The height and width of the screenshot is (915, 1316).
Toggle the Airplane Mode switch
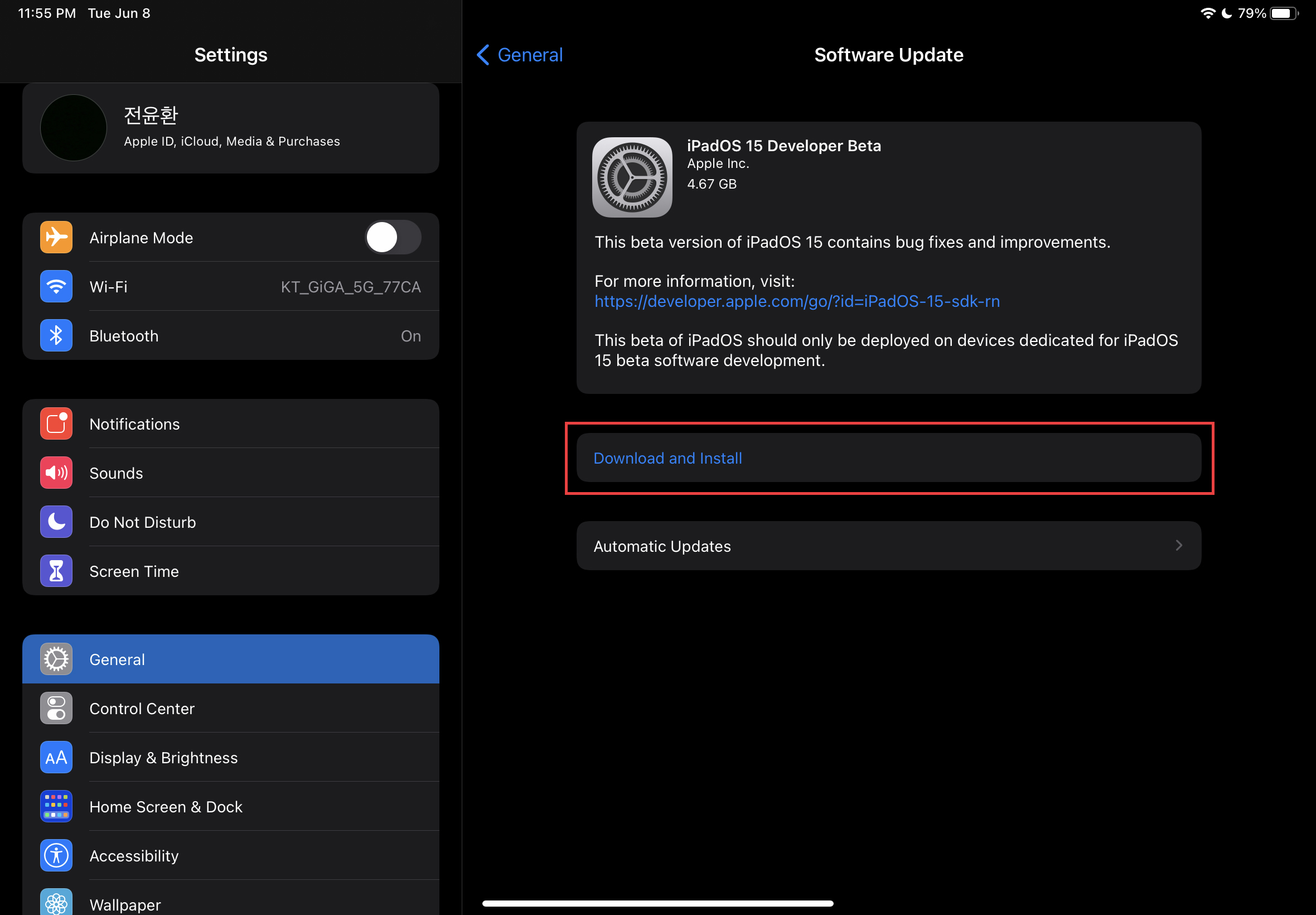coord(393,237)
